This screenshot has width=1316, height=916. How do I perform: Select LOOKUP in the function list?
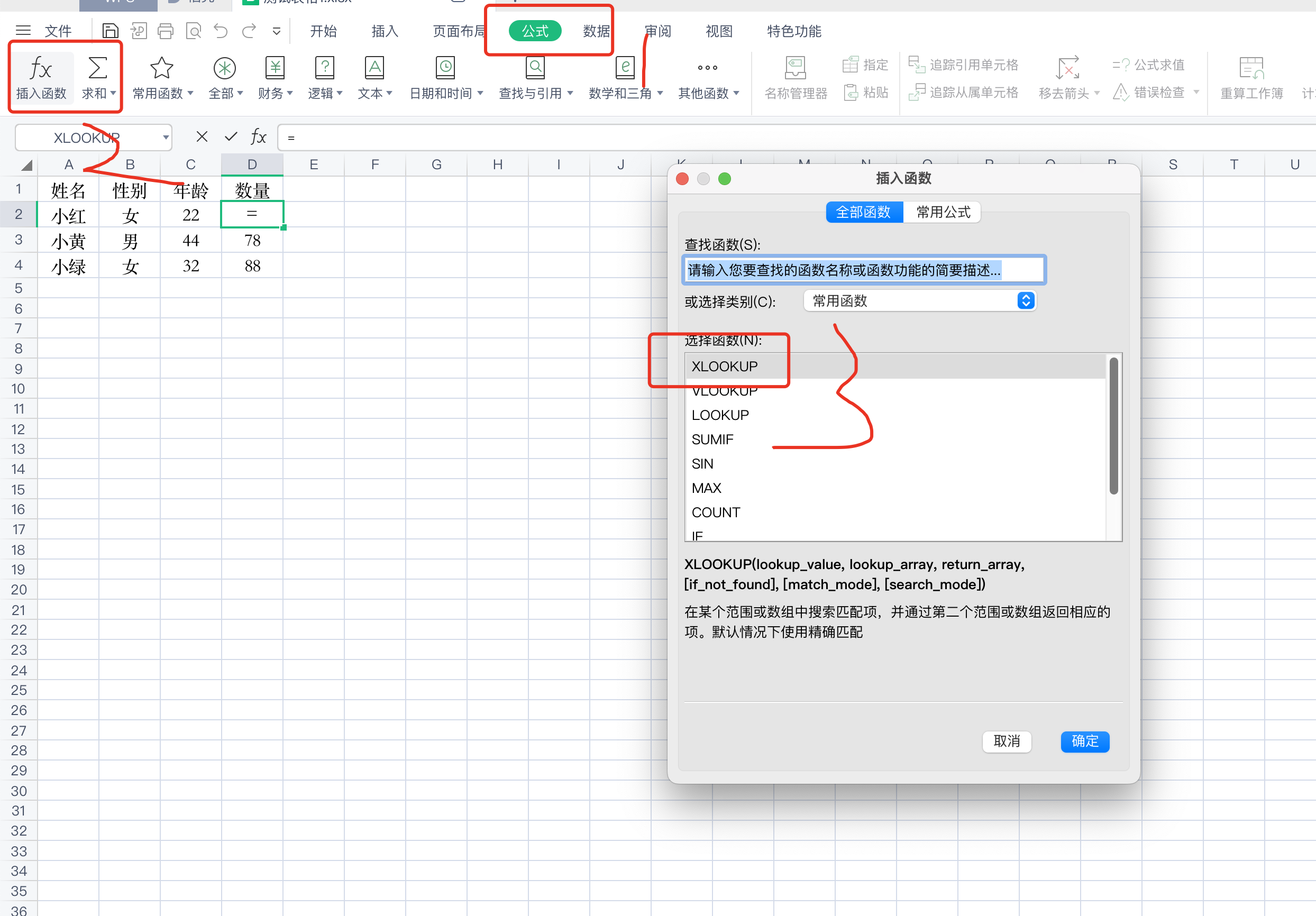tap(896, 415)
